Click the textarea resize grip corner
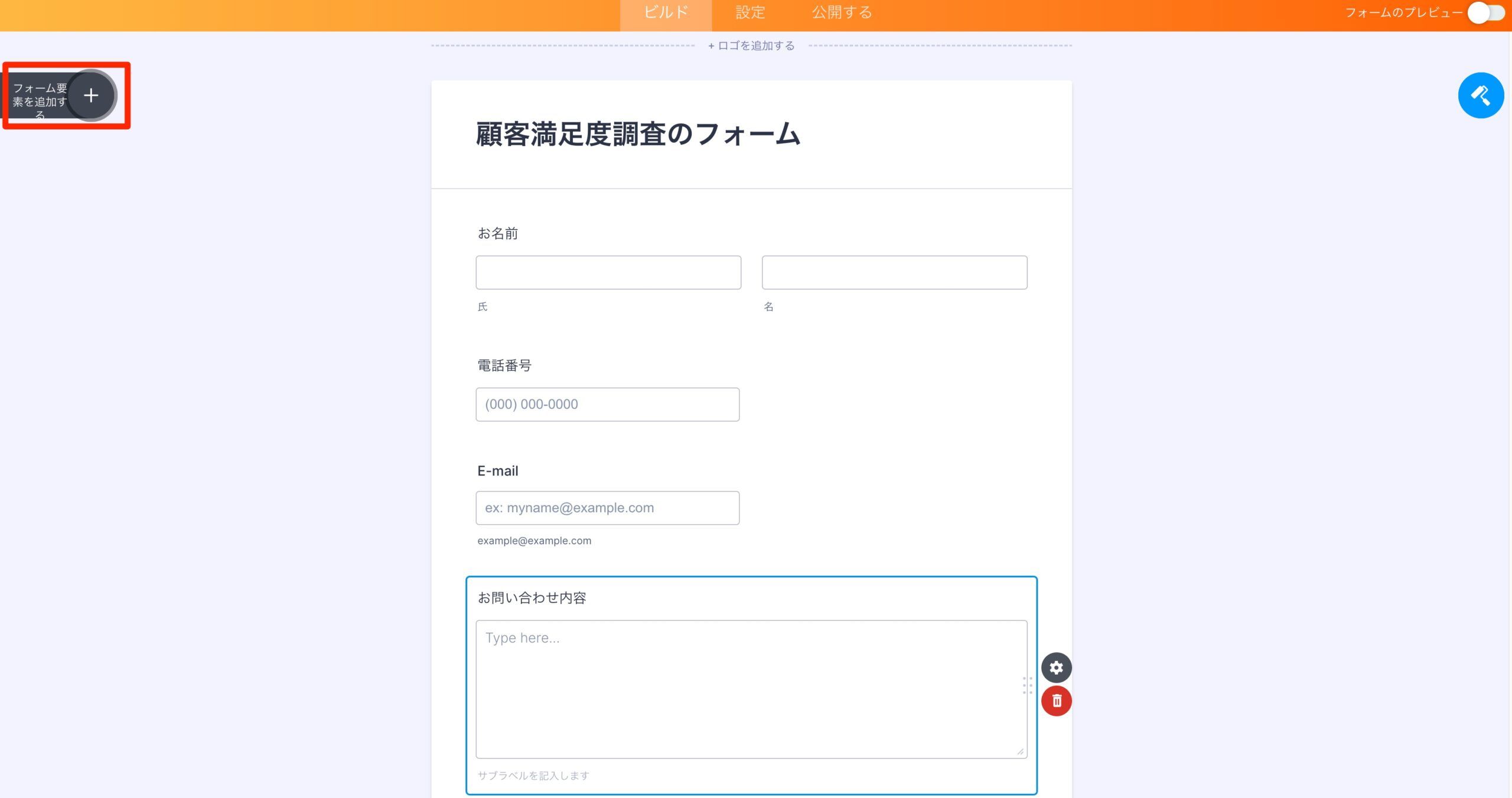Screen dimensions: 1512x798 pyautogui.click(x=1020, y=751)
